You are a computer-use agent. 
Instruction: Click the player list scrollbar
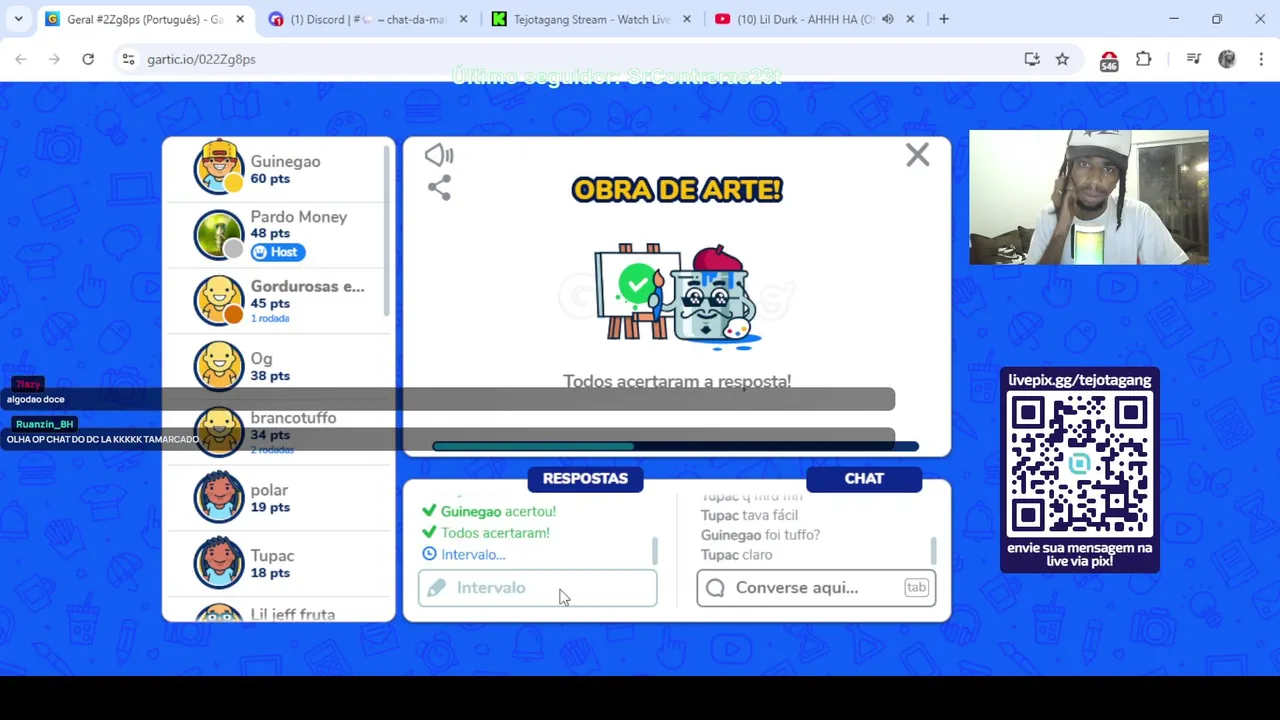(x=387, y=233)
